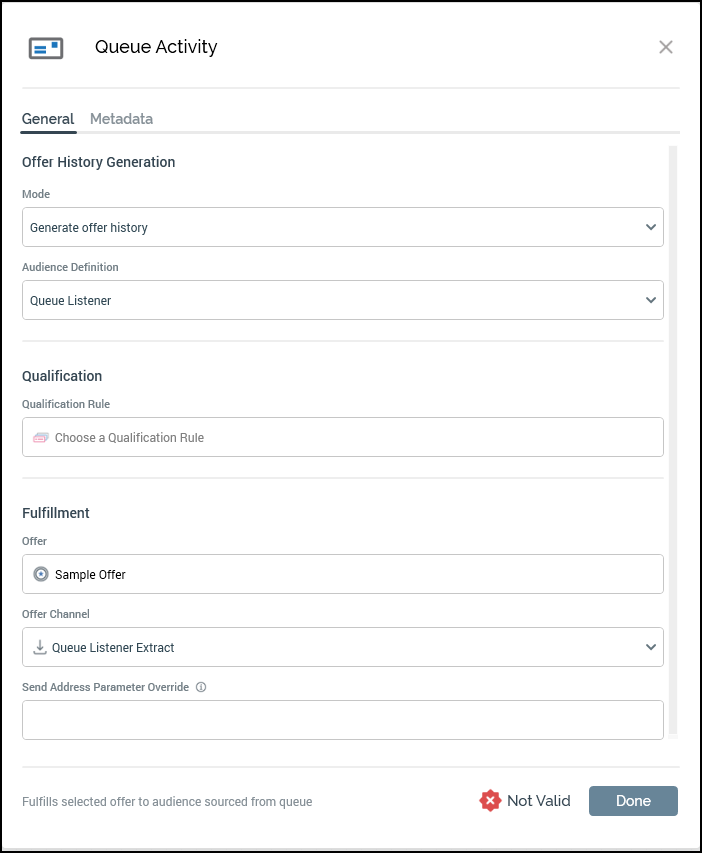
Task: Click the download icon next to Queue Listener Extract
Action: [x=39, y=646]
